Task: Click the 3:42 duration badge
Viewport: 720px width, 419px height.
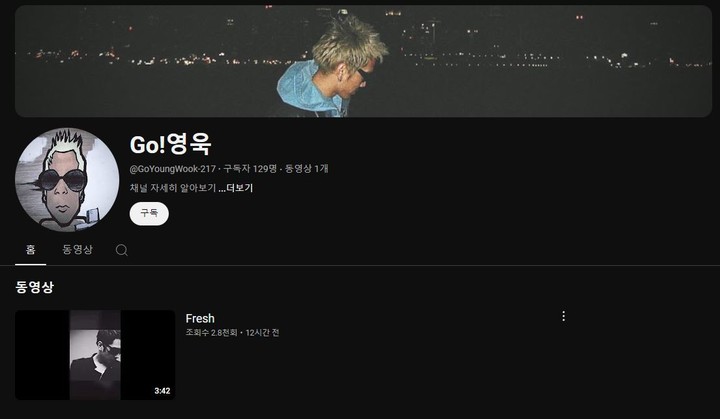Action: coord(162,391)
